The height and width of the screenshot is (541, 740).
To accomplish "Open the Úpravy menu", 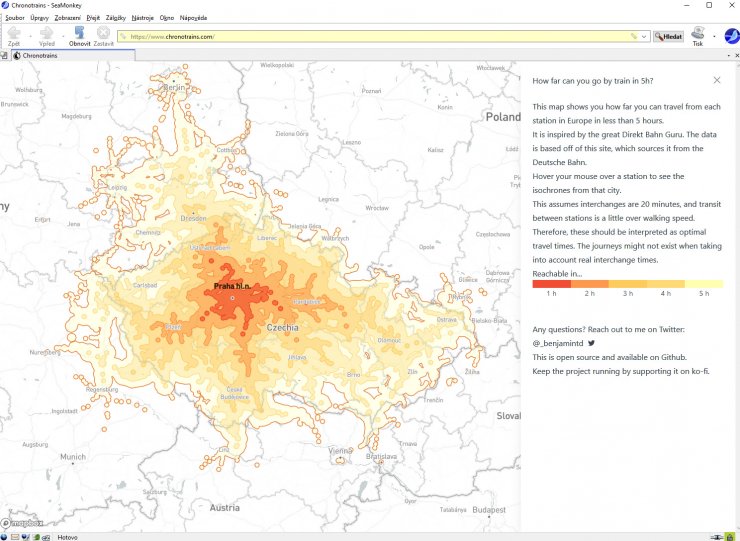I will pyautogui.click(x=39, y=17).
